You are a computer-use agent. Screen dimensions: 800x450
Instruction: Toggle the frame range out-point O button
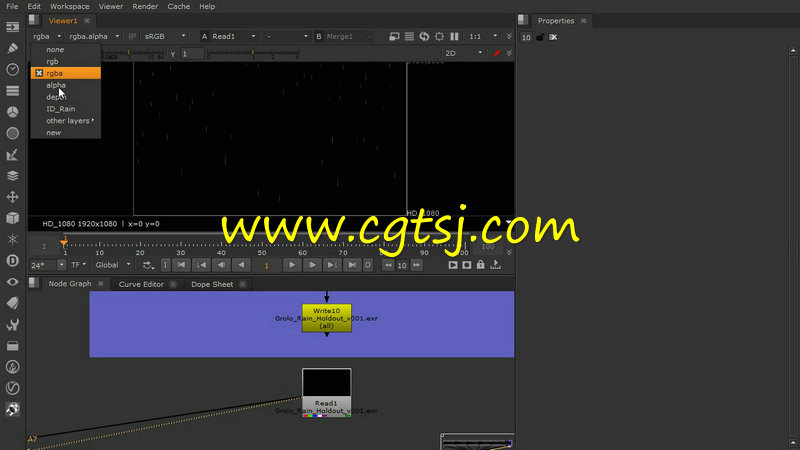tap(367, 265)
